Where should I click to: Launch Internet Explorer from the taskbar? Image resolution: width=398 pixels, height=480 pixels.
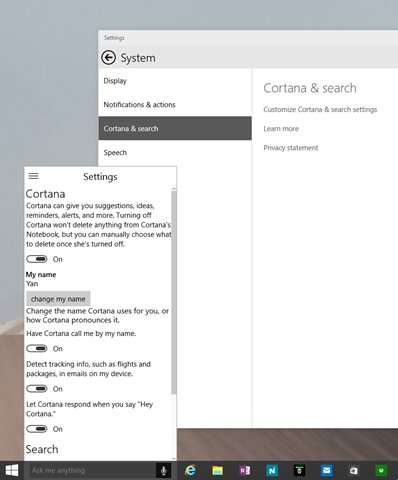point(190,471)
